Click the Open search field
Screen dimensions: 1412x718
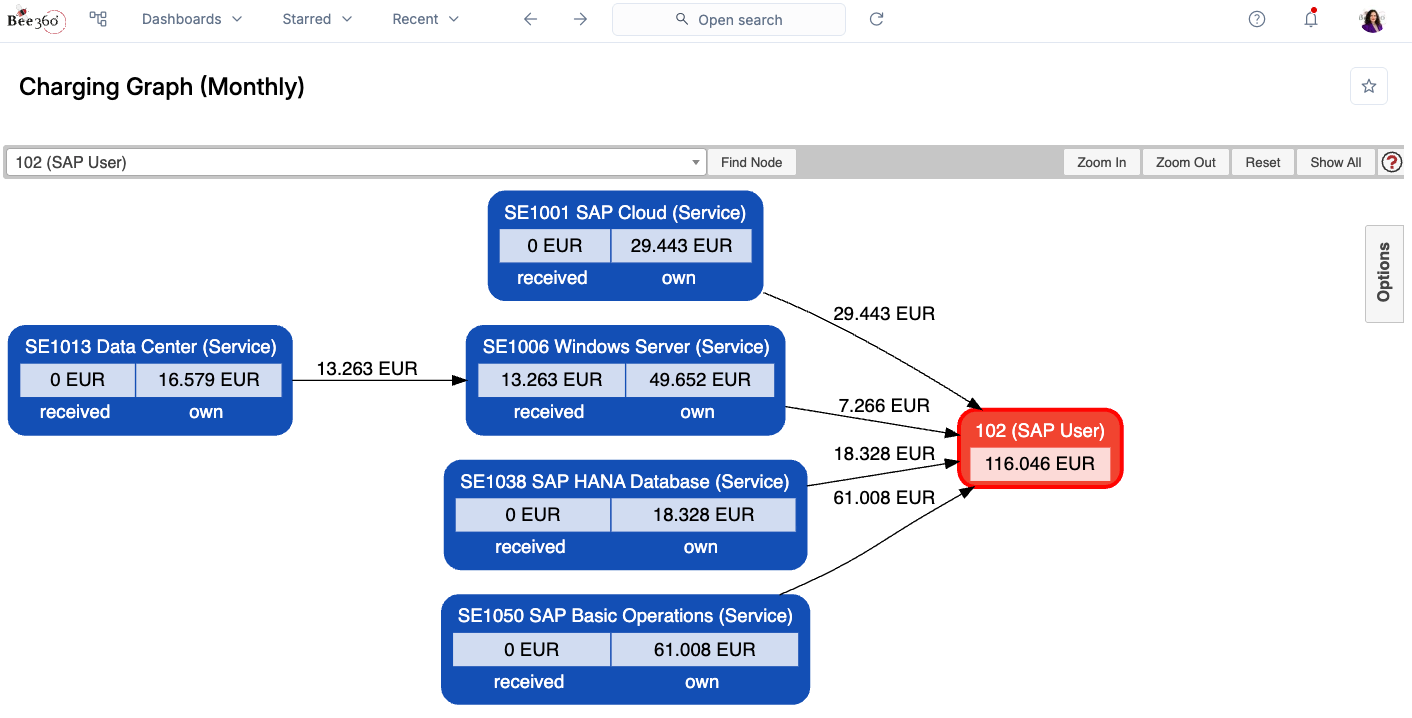coord(729,19)
